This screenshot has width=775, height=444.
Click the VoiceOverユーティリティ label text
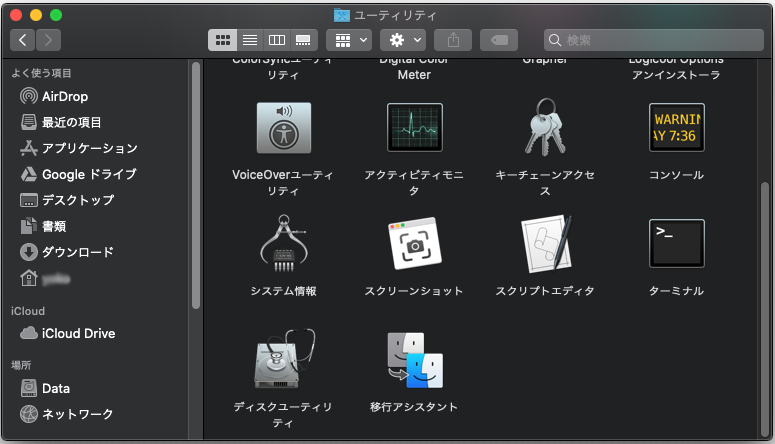283,182
